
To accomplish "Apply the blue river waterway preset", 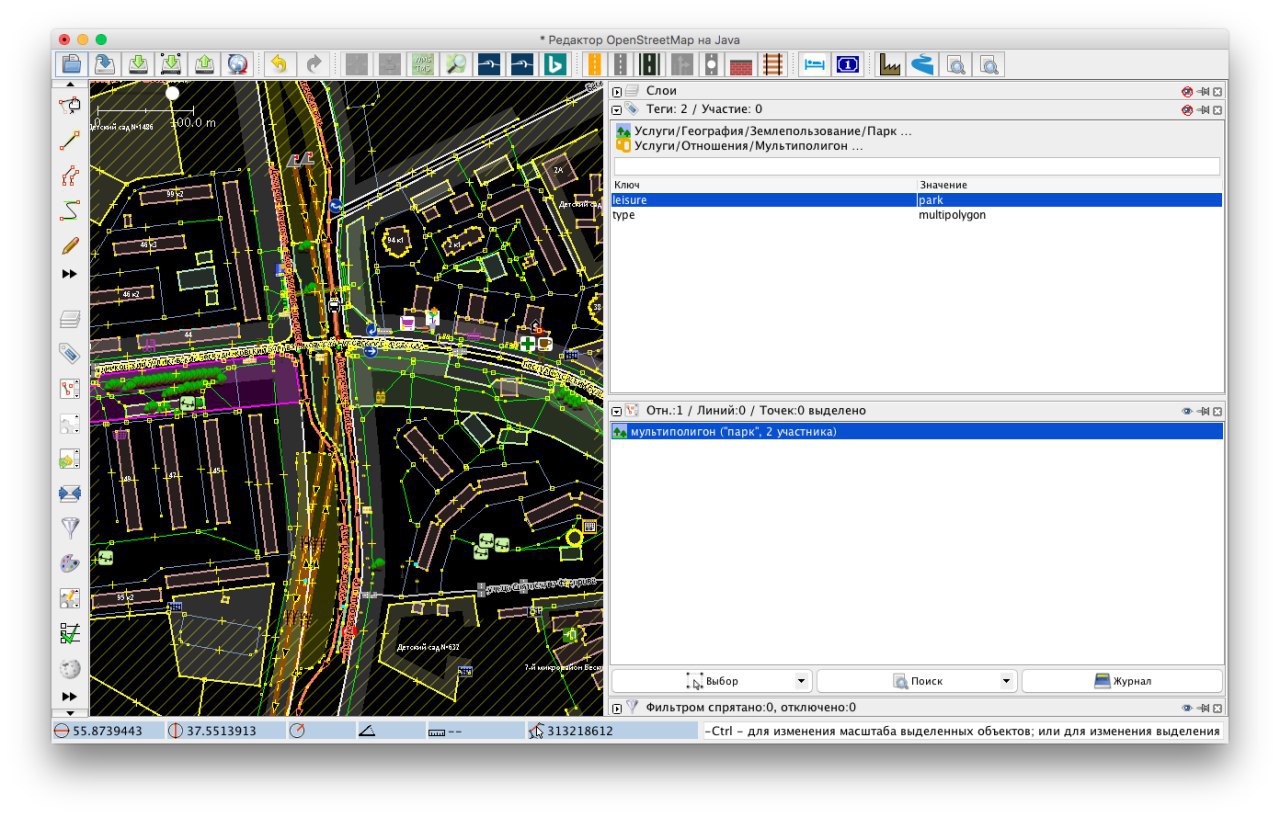I will [922, 64].
